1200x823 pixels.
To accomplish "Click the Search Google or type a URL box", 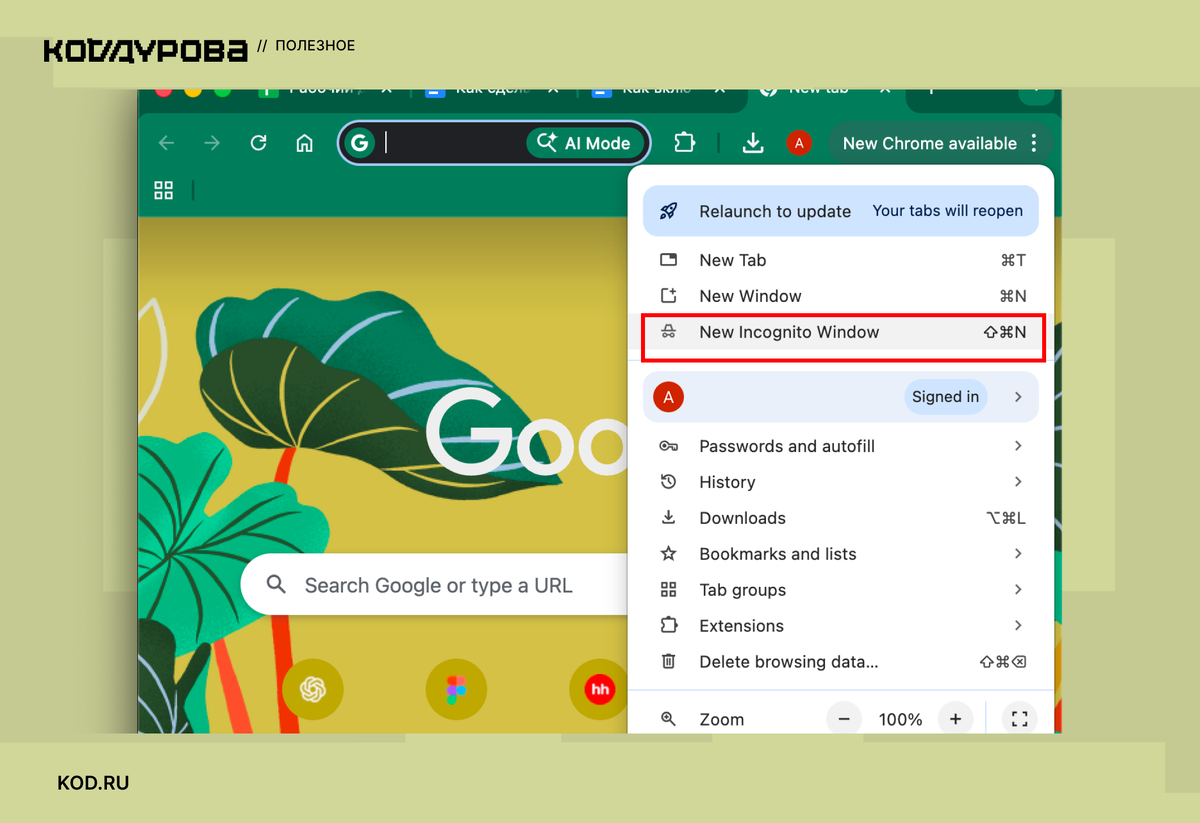I will pos(435,585).
